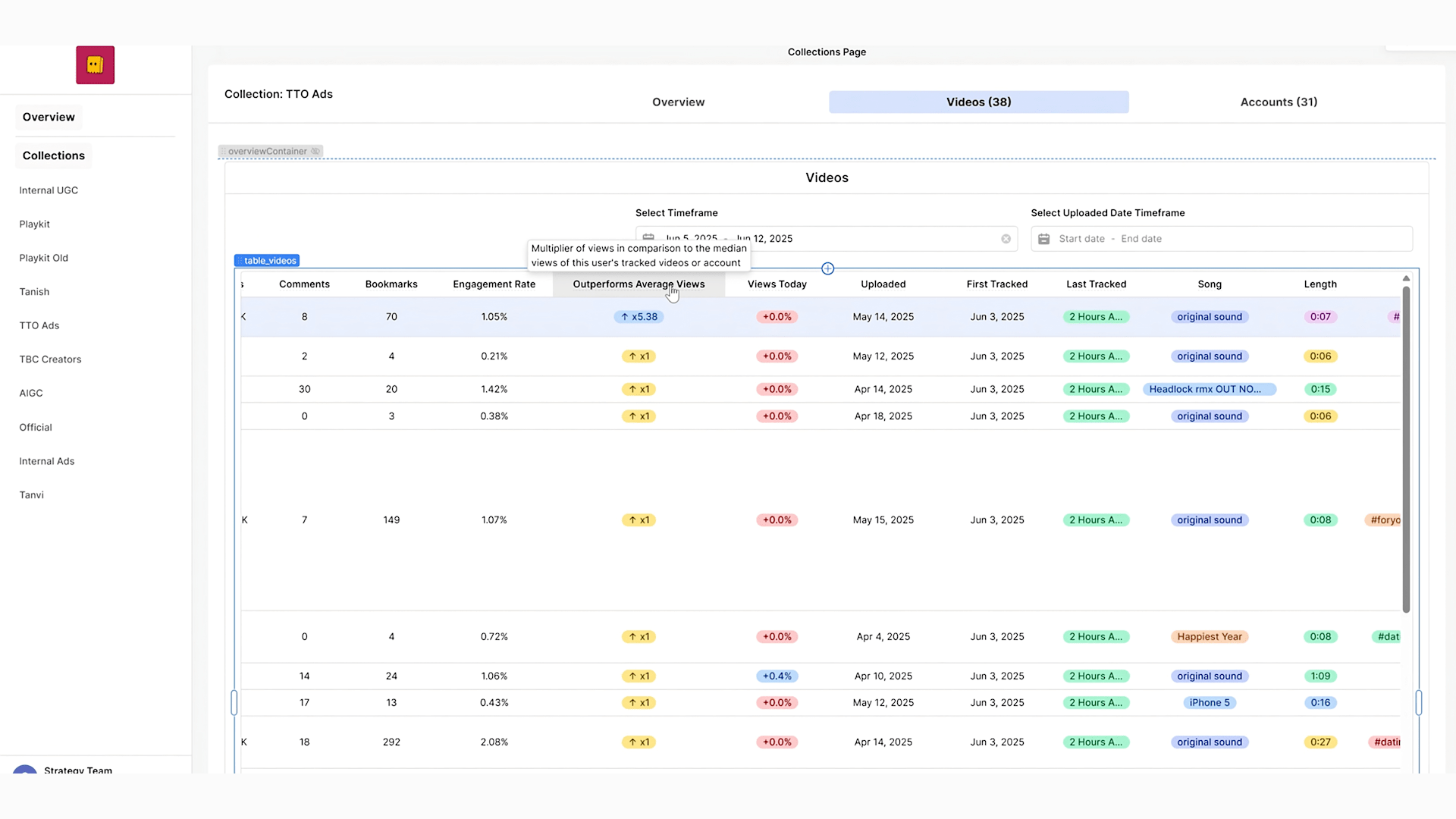Select TTO Ads collection in the sidebar
Viewport: 1456px width, 819px height.
39,325
